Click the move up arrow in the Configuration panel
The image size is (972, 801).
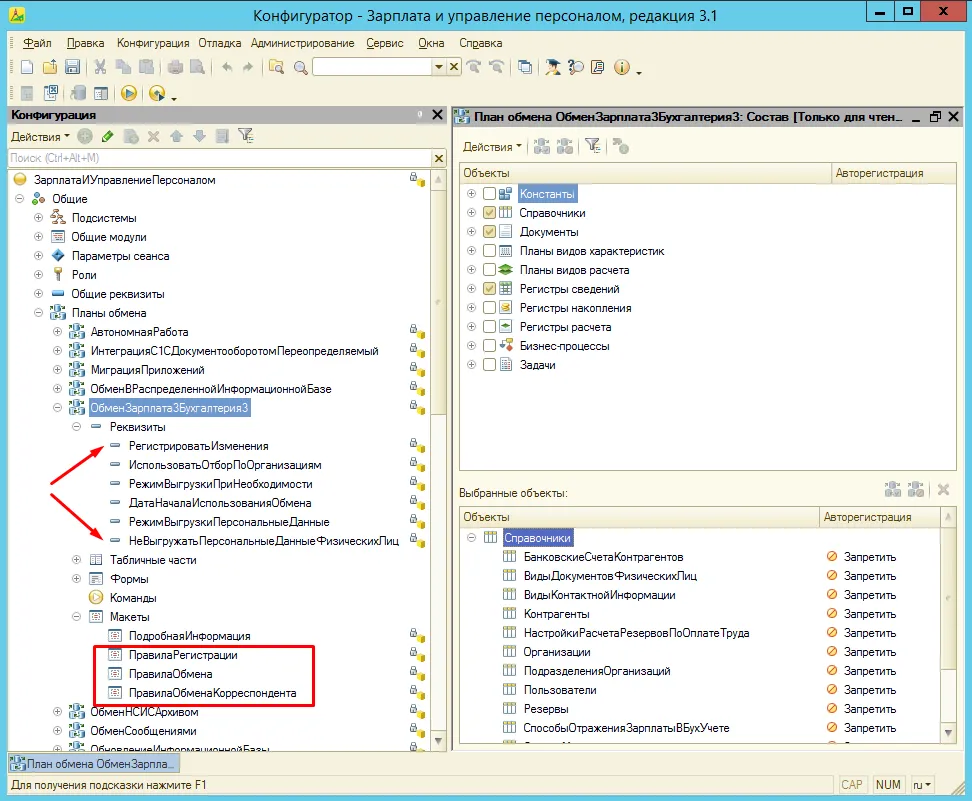(x=177, y=136)
